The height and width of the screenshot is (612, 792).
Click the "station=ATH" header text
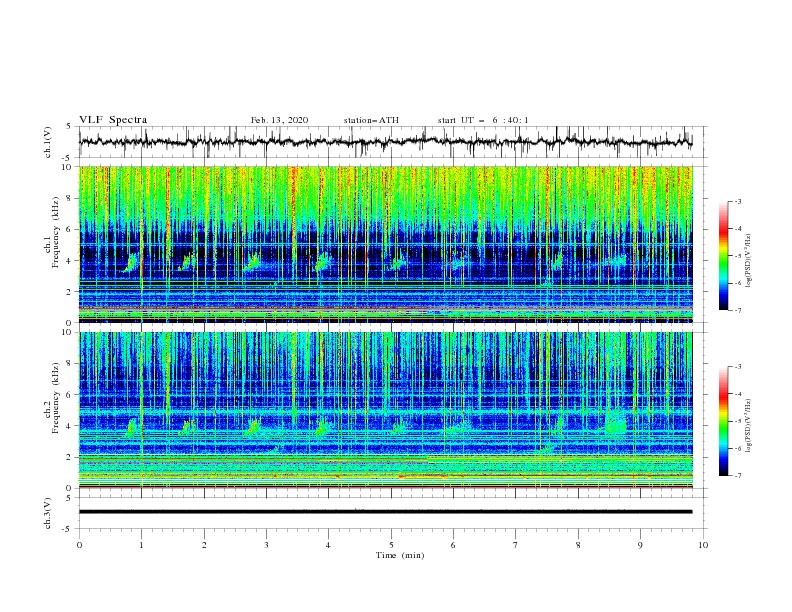pyautogui.click(x=371, y=120)
